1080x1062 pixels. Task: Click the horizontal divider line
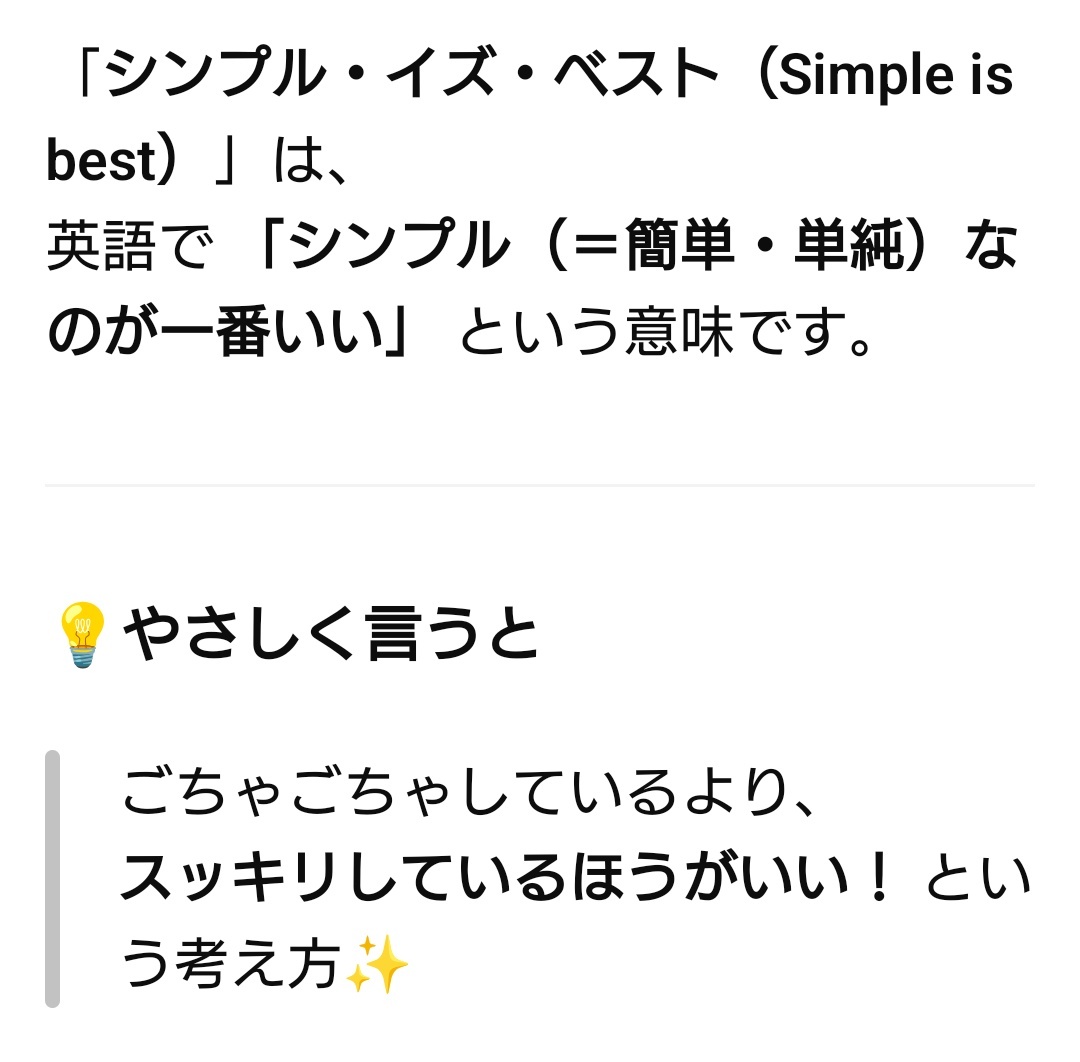(x=540, y=485)
